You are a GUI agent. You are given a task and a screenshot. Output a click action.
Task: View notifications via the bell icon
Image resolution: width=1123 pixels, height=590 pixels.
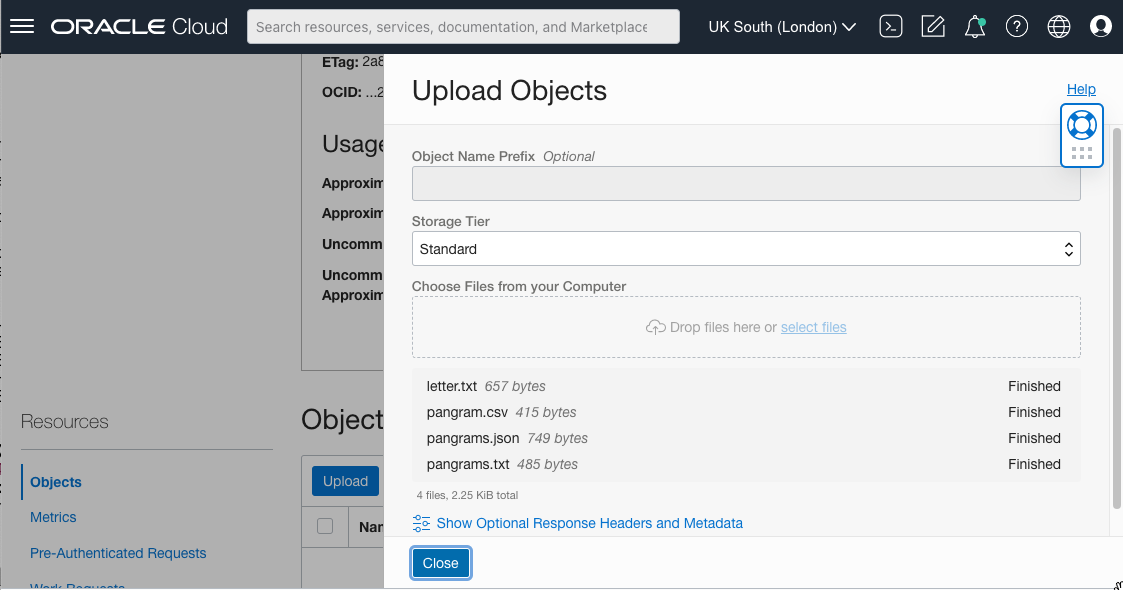pyautogui.click(x=975, y=26)
